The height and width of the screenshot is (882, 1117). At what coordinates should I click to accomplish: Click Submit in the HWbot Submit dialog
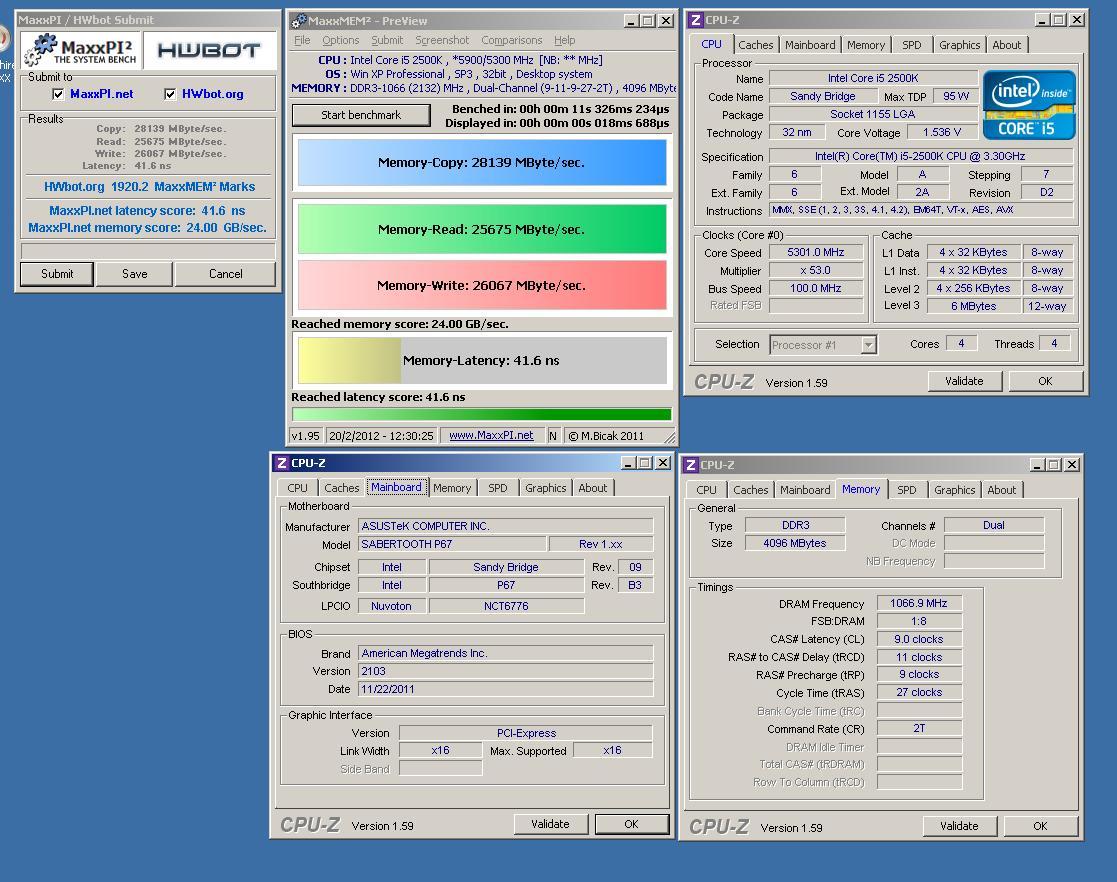57,274
